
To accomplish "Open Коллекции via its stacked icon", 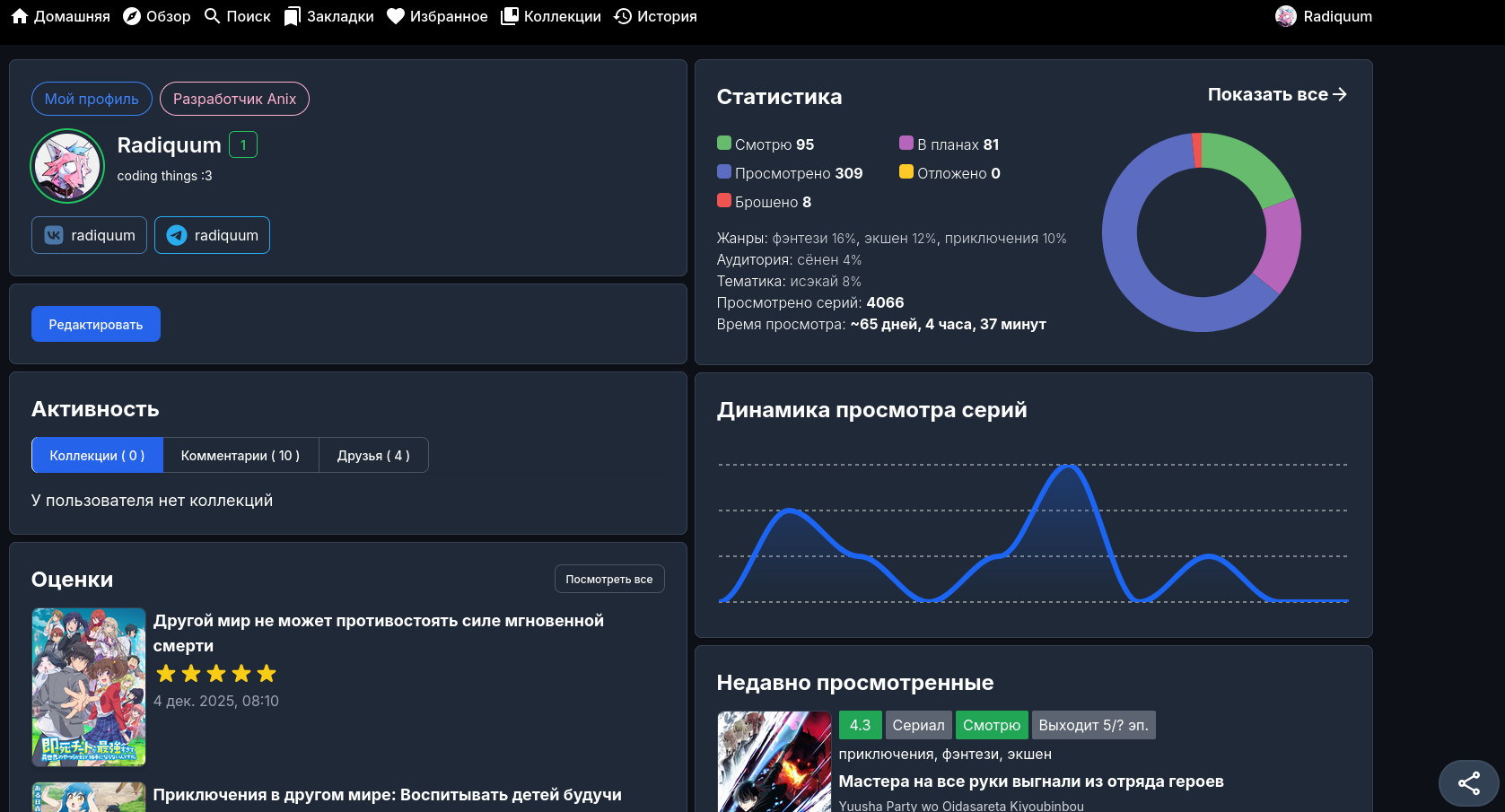I will pyautogui.click(x=510, y=16).
